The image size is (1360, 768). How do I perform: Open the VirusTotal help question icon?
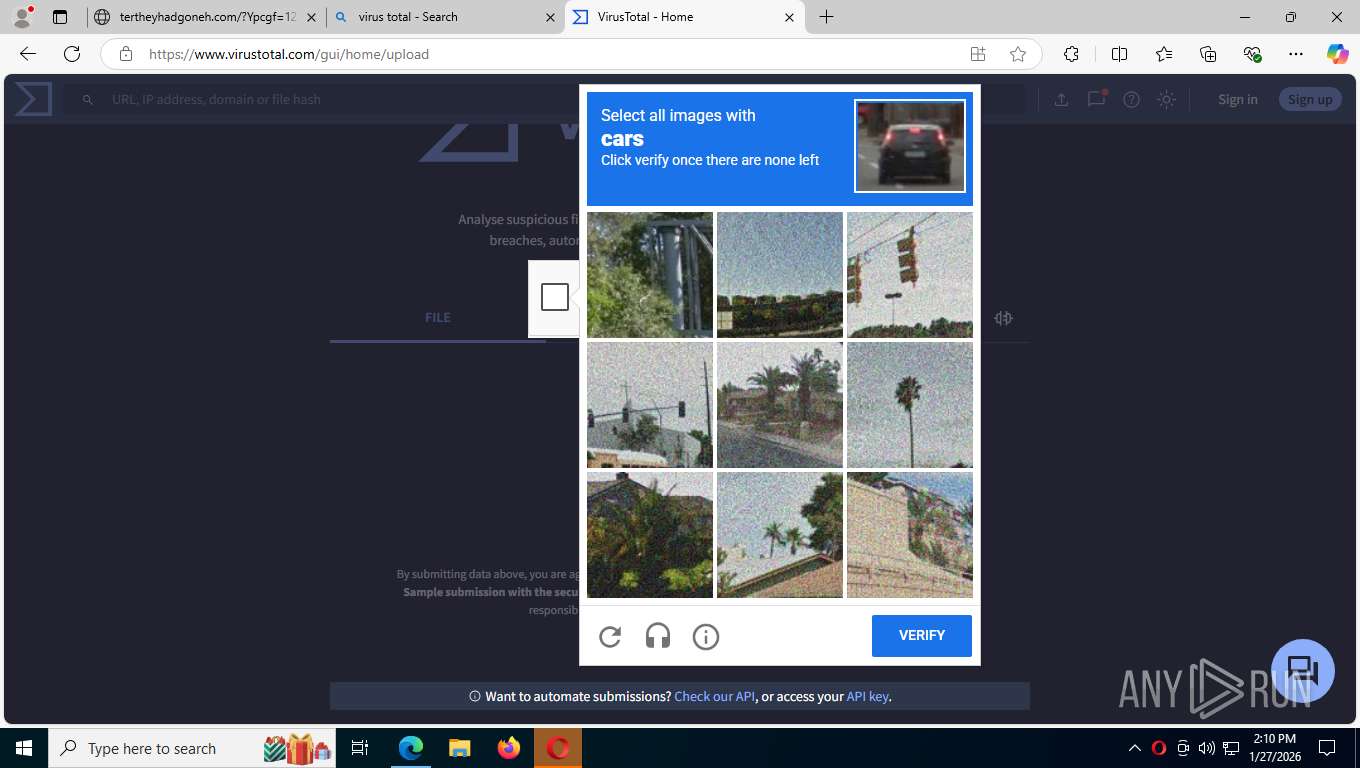(1131, 99)
